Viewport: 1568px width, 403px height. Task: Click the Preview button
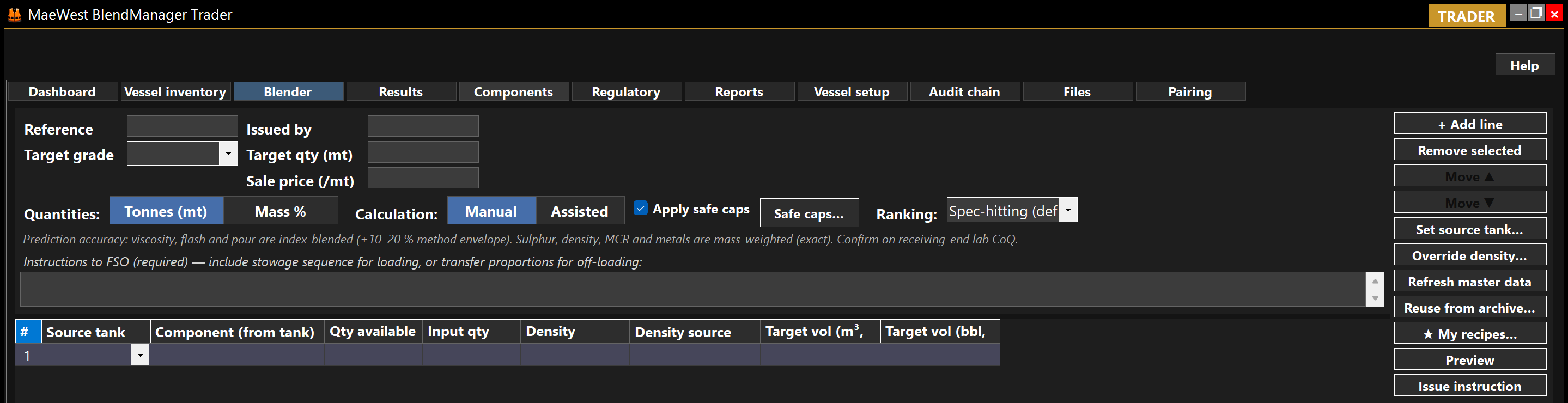point(1469,359)
